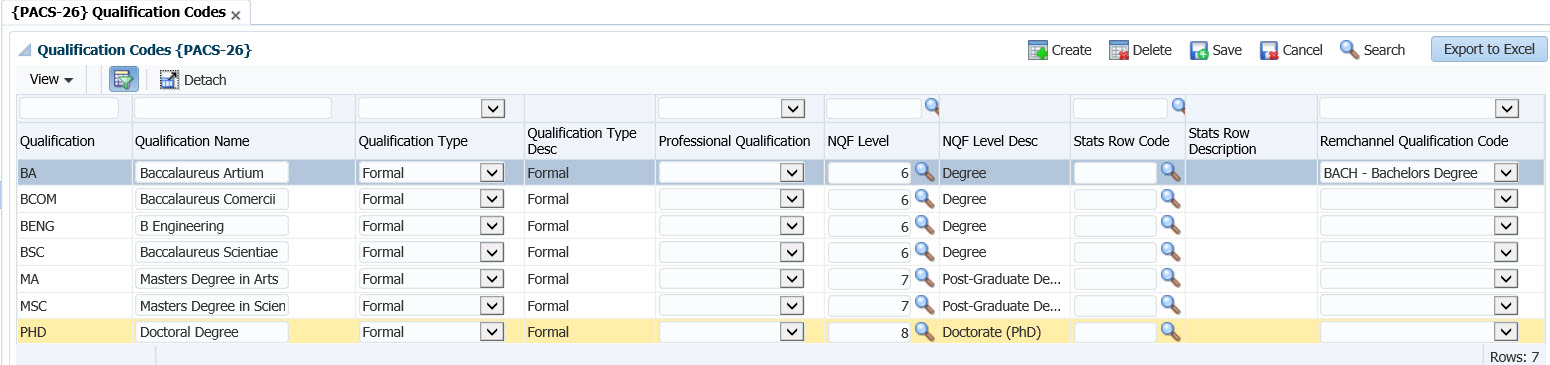
Task: Click the Export to Excel button
Action: tap(1489, 49)
